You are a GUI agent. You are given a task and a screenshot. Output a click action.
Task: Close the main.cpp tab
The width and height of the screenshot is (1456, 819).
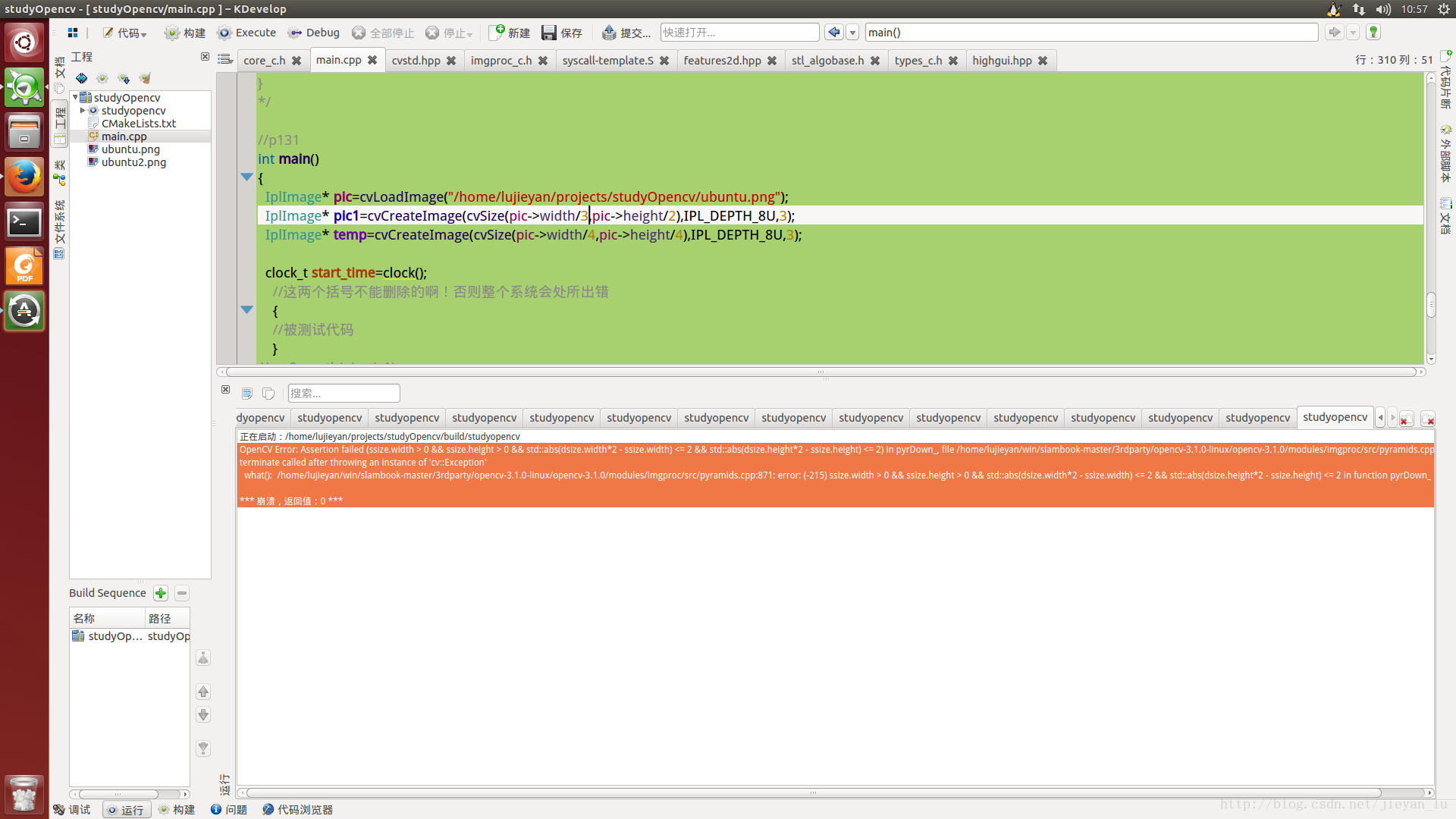click(372, 60)
